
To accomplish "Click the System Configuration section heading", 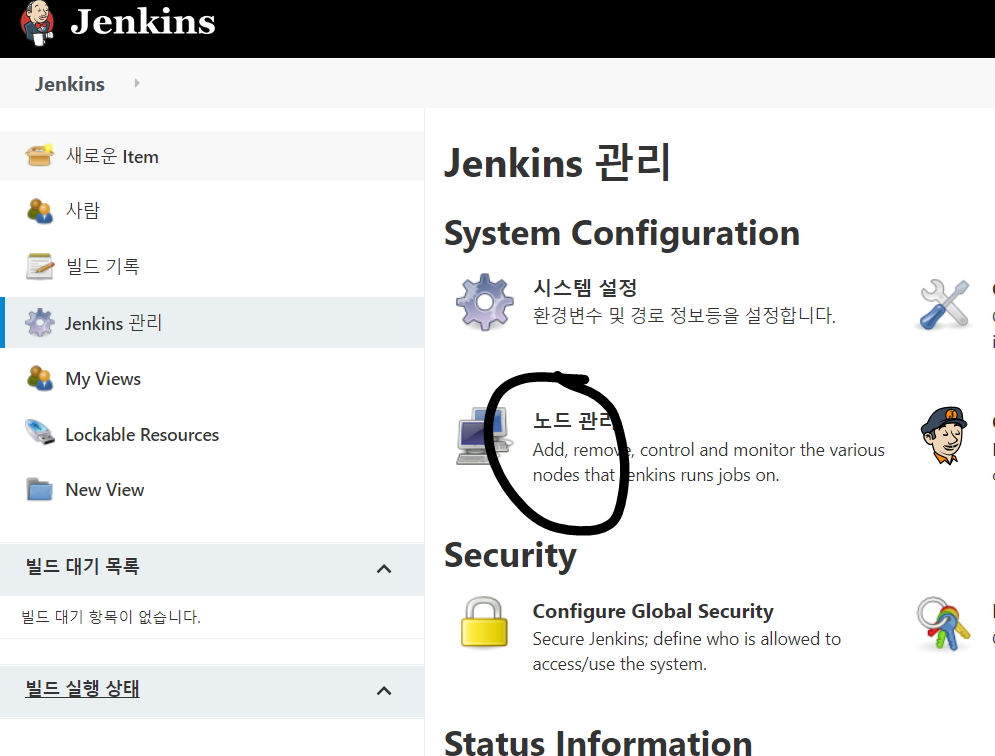I will pos(622,233).
